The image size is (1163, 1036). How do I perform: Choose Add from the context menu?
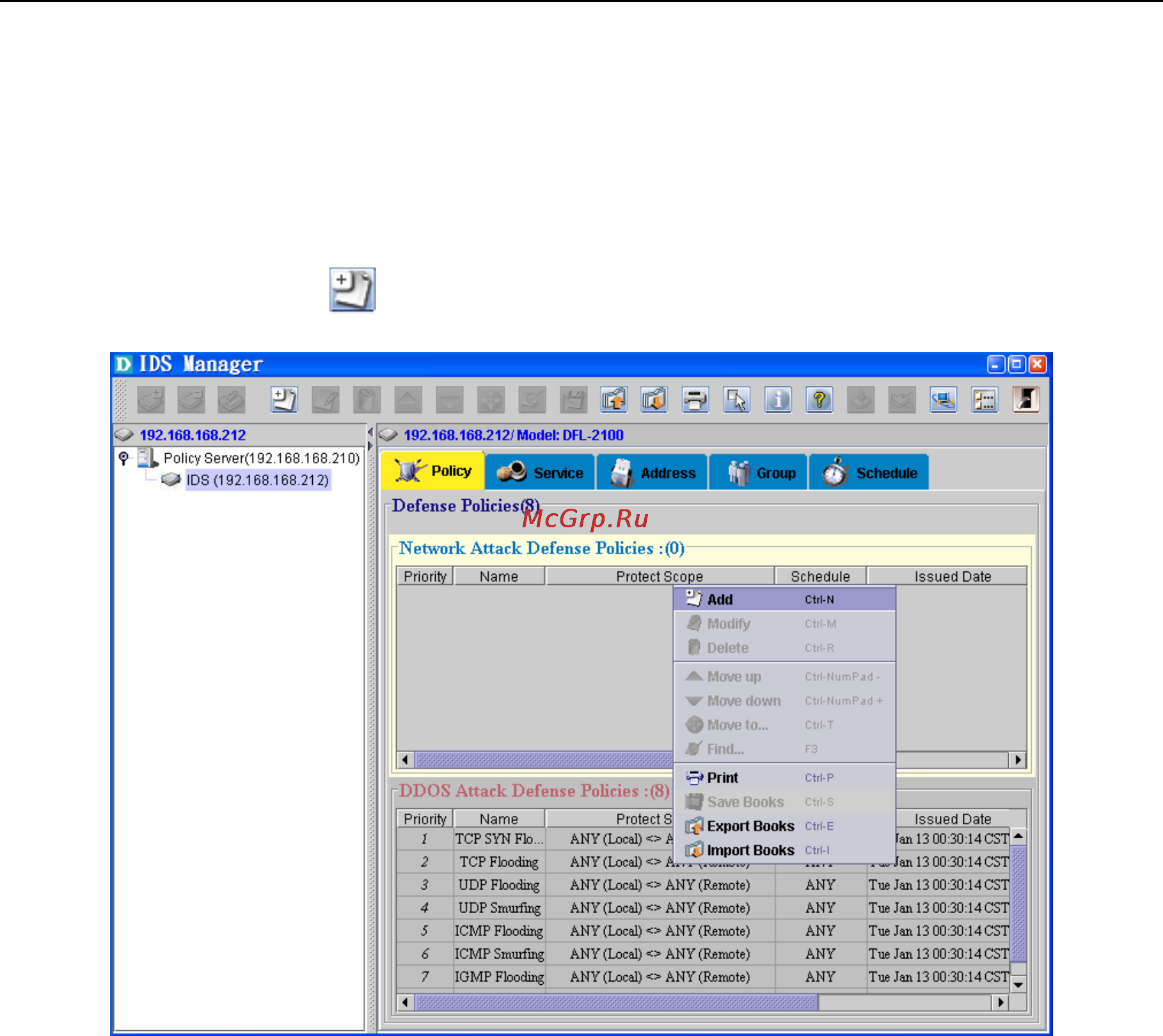pyautogui.click(x=784, y=600)
